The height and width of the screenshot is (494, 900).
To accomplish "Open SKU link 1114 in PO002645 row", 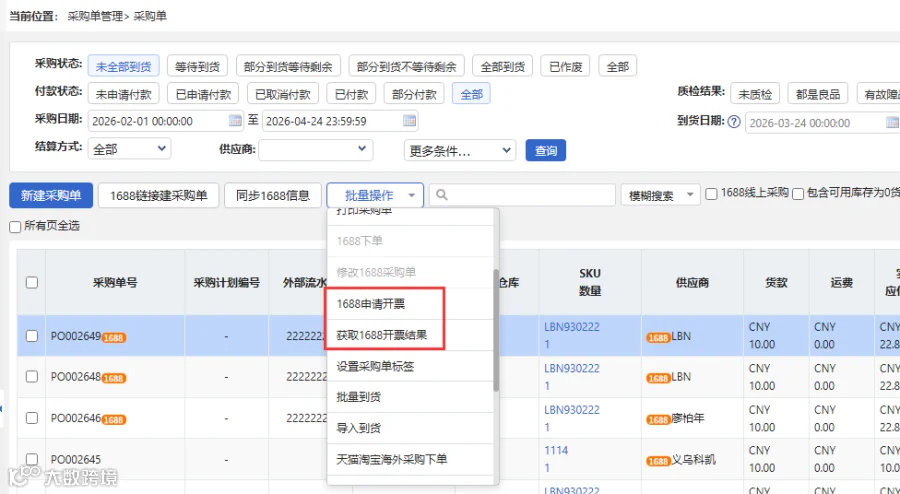I will pos(556,450).
